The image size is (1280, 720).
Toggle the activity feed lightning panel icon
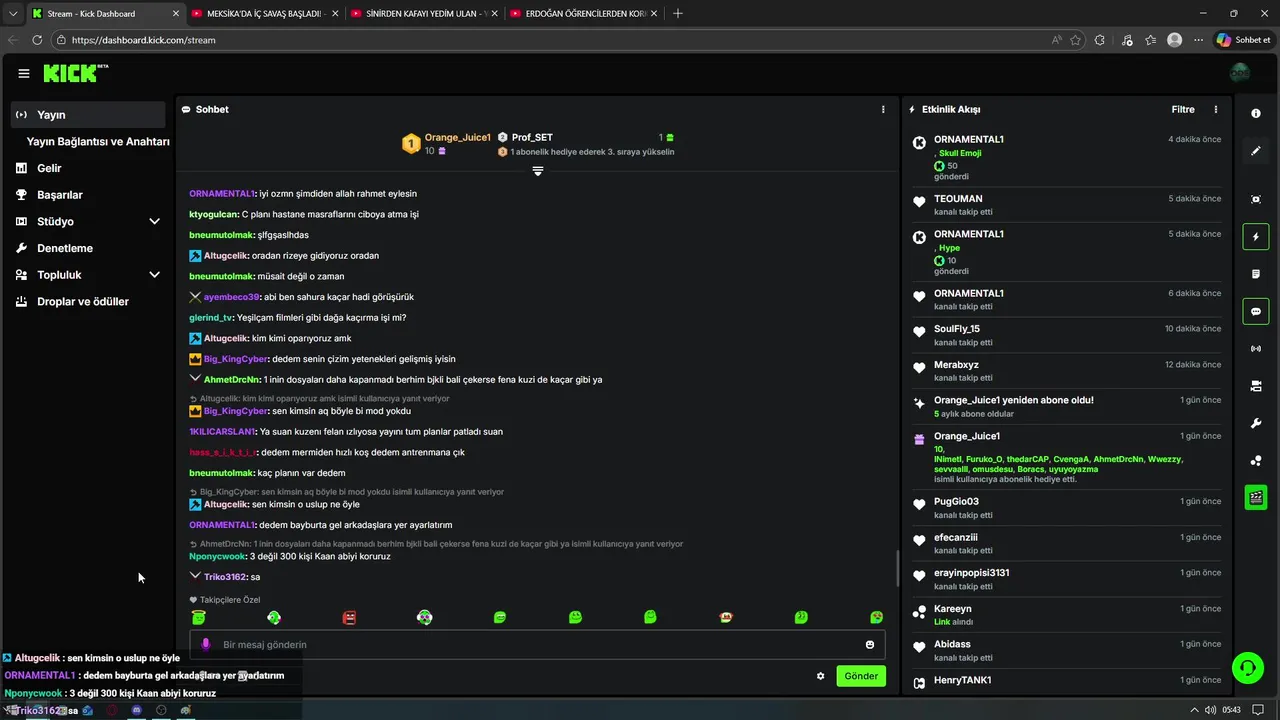1256,237
